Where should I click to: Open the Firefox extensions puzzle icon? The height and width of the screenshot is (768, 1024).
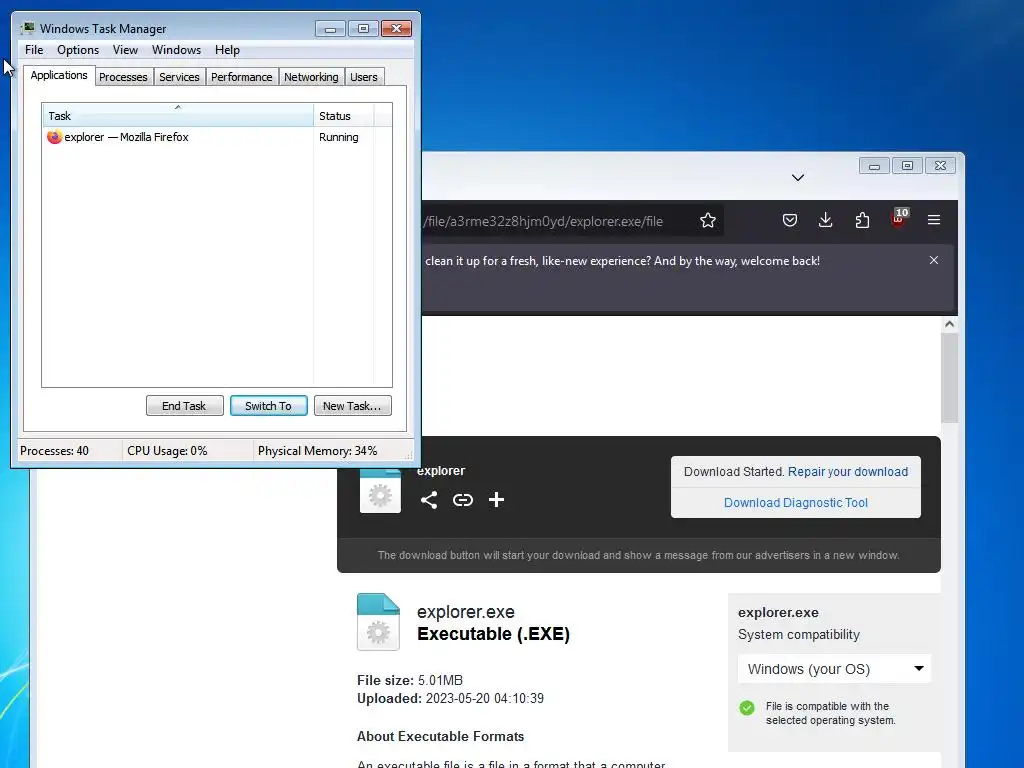click(x=862, y=221)
